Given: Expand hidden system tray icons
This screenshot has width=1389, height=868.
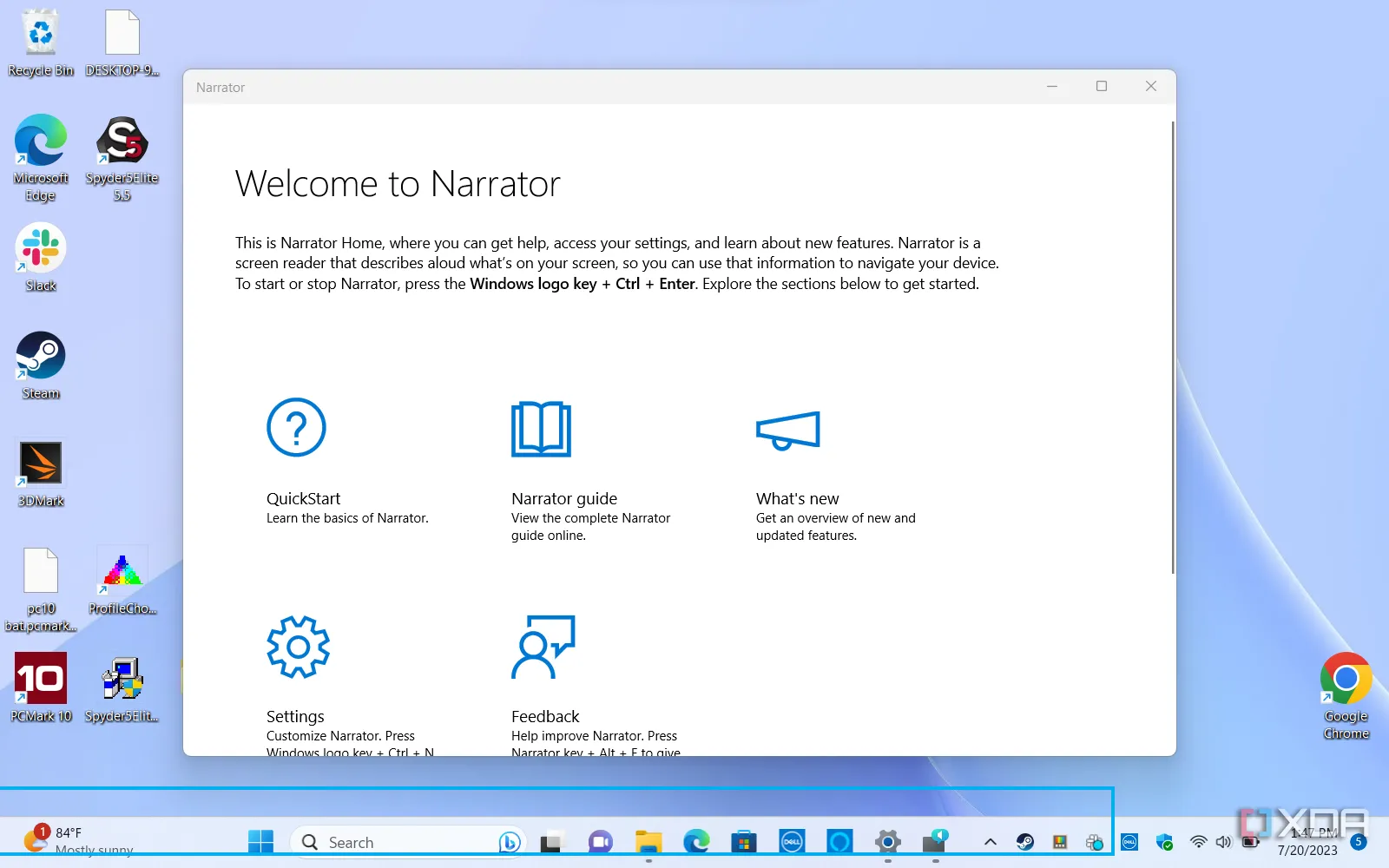Looking at the screenshot, I should (989, 841).
